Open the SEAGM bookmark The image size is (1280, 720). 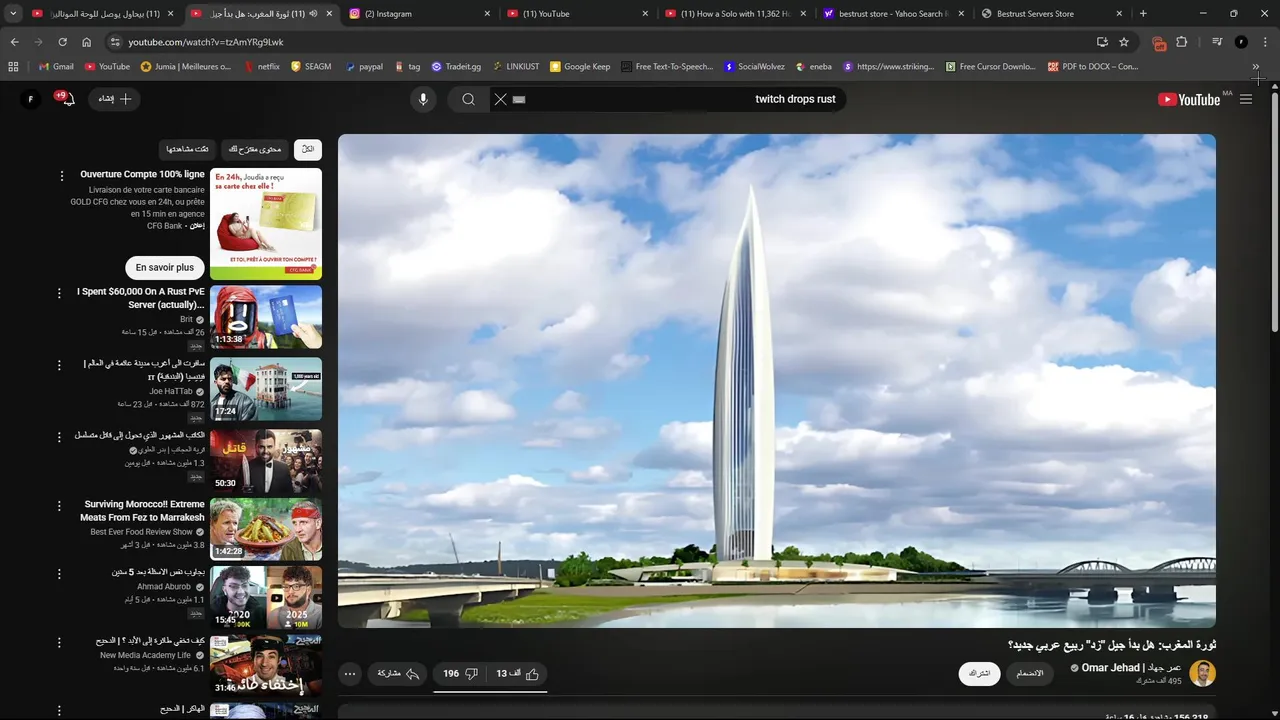[311, 67]
